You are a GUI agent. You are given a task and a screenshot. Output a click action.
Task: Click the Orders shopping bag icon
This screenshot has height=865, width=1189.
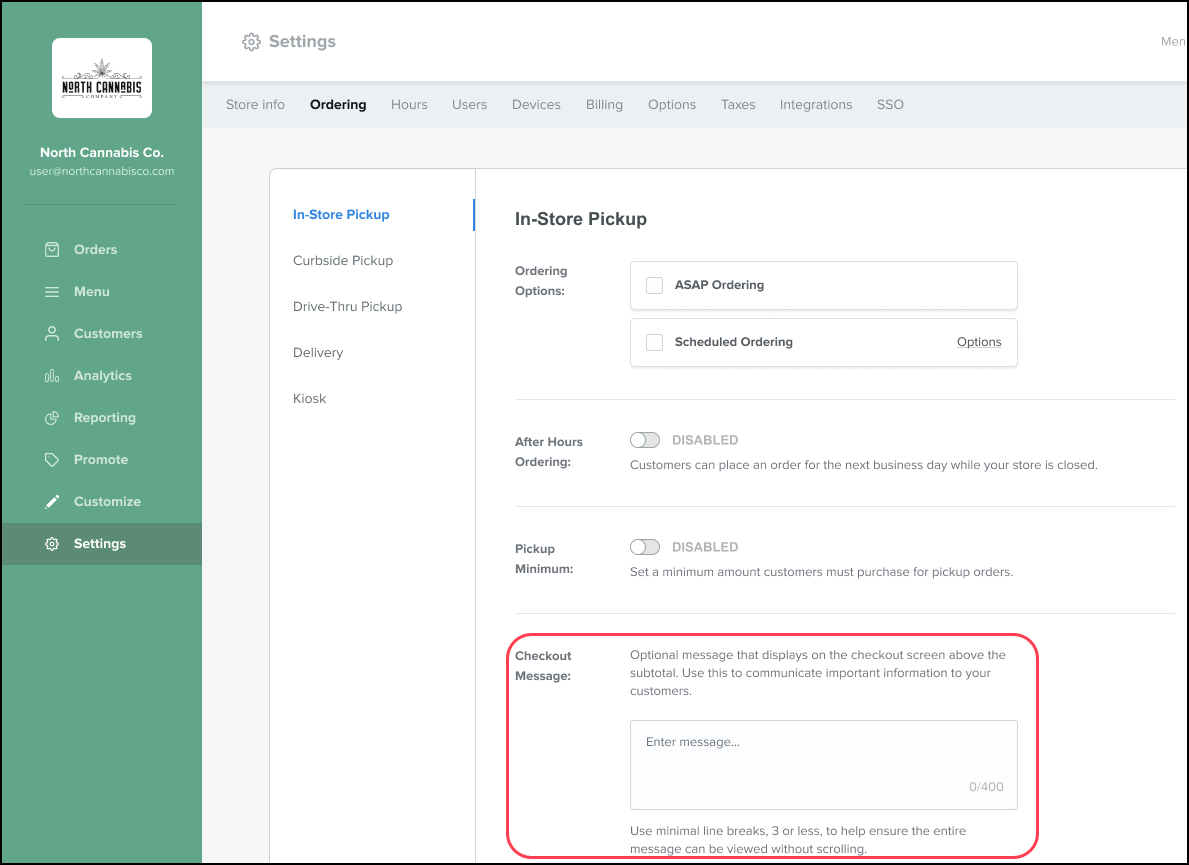[52, 249]
